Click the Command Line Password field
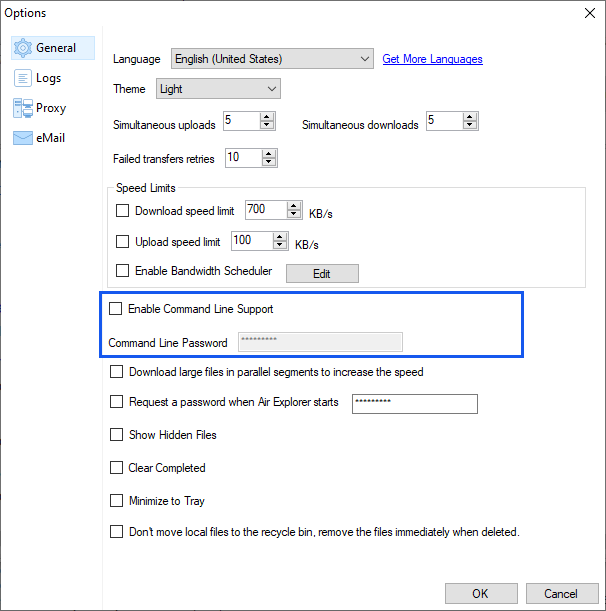 (x=320, y=342)
